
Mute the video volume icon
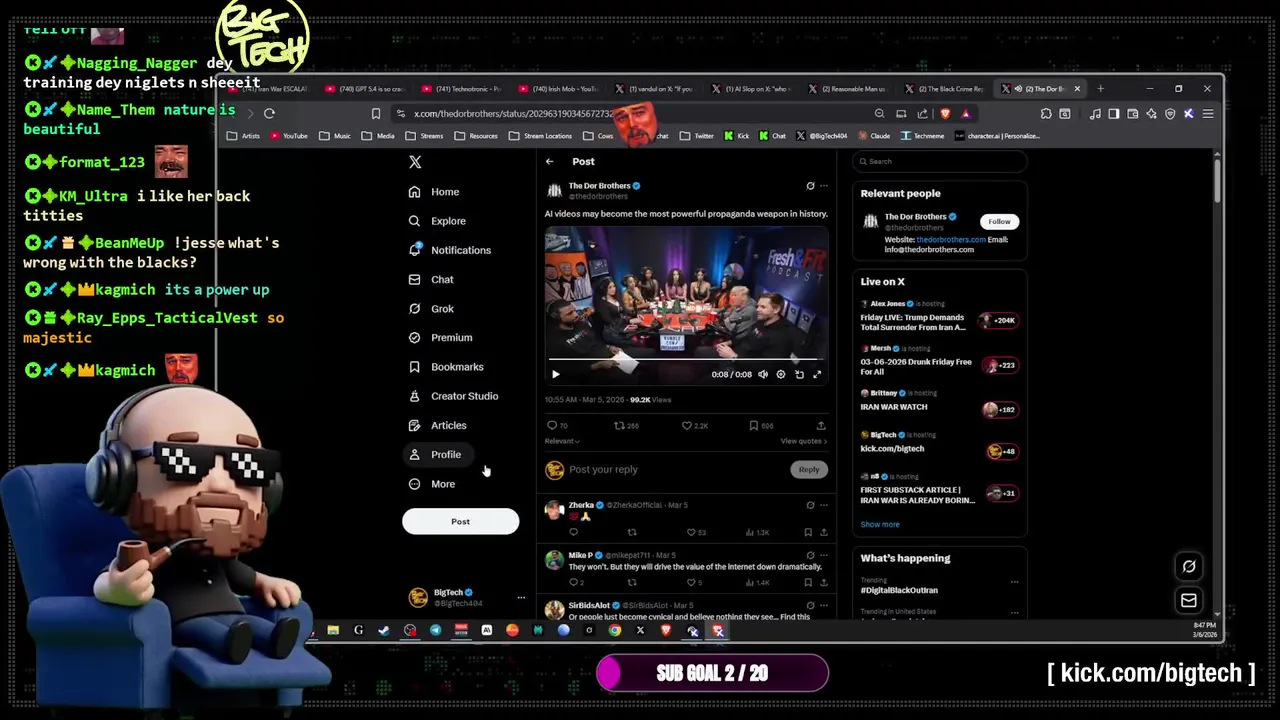(x=763, y=375)
